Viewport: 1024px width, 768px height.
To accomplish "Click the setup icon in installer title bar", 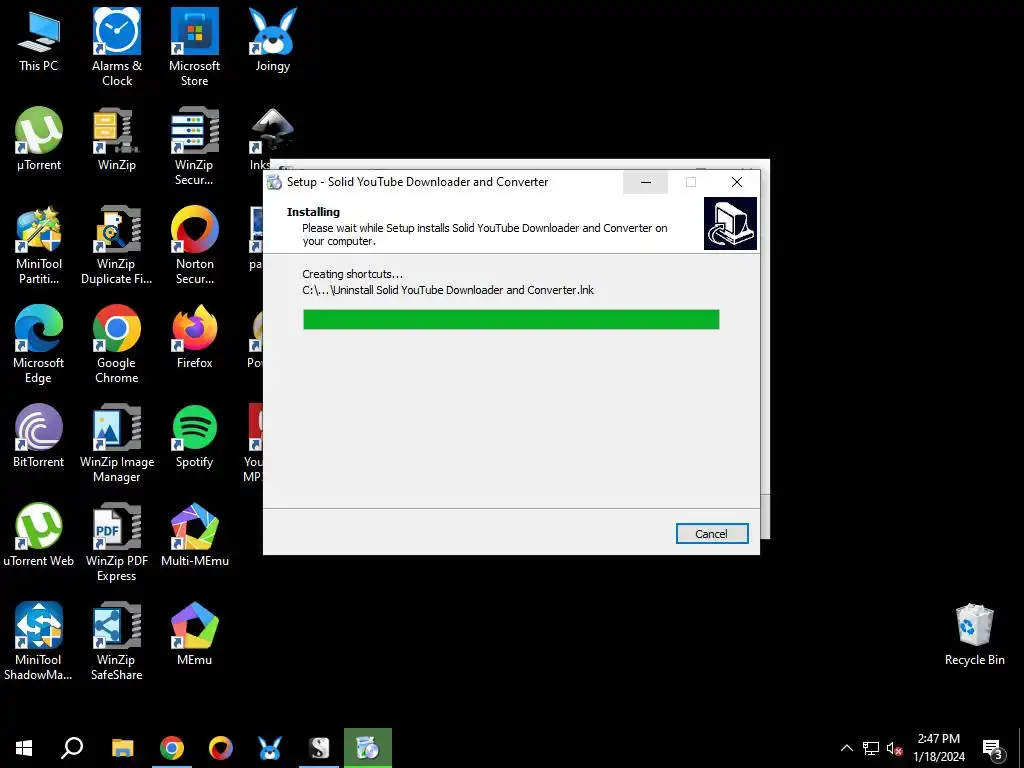I will click(275, 182).
